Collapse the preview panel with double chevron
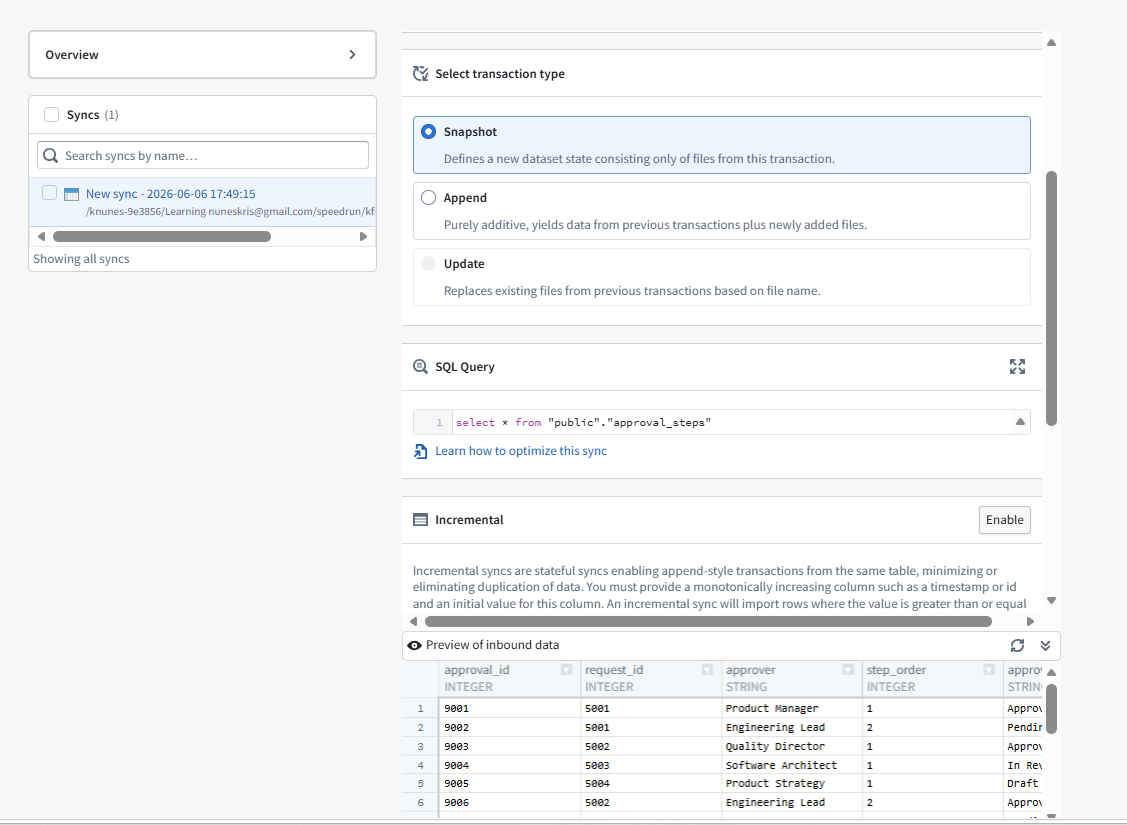Viewport: 1127px width, 825px height. click(x=1045, y=645)
